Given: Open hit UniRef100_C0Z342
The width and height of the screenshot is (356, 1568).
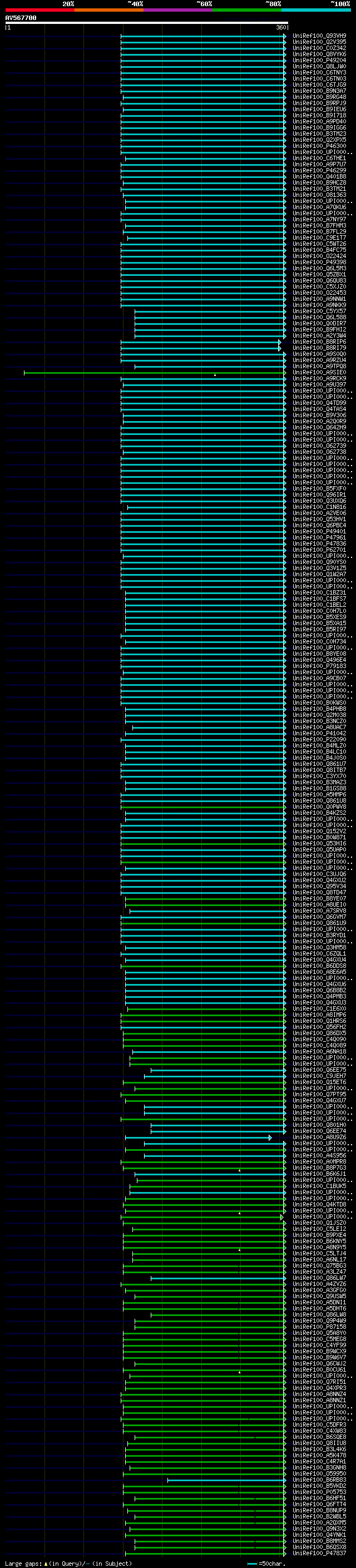Looking at the screenshot, I should 319,48.
